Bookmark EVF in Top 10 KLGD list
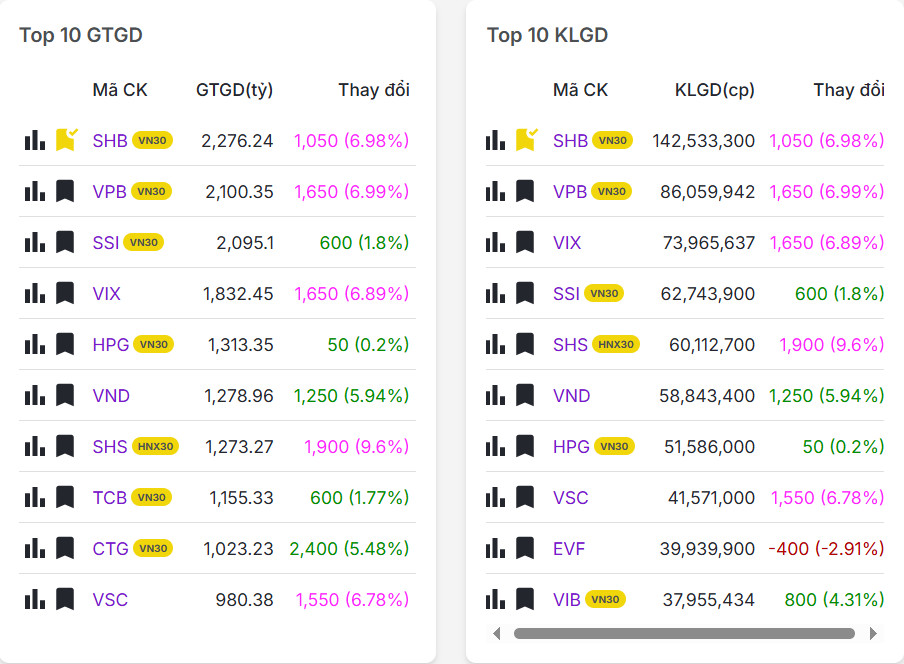This screenshot has width=904, height=664. click(x=525, y=548)
